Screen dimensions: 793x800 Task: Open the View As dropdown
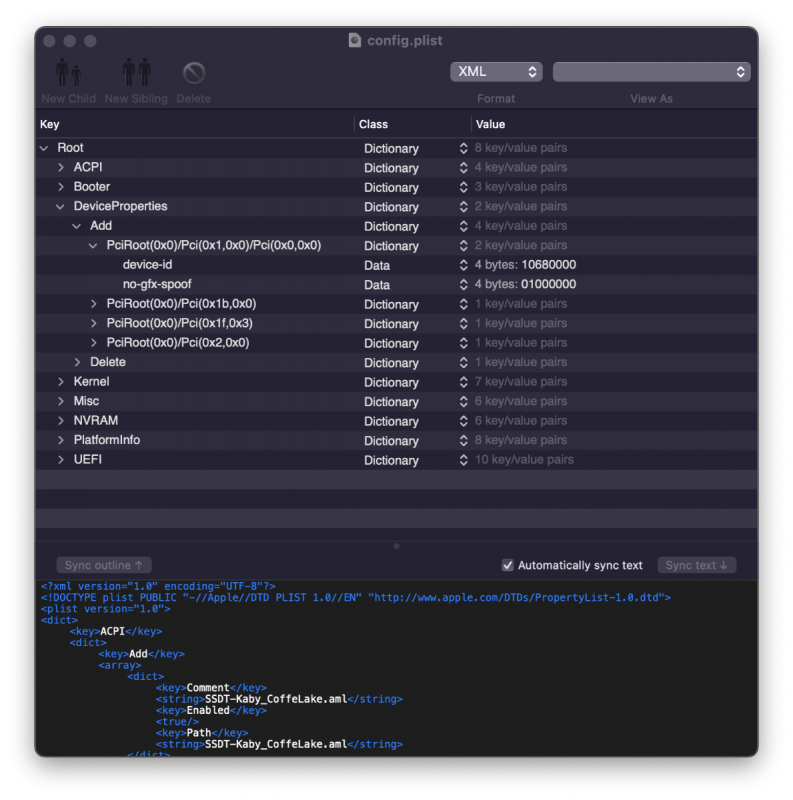[x=651, y=72]
